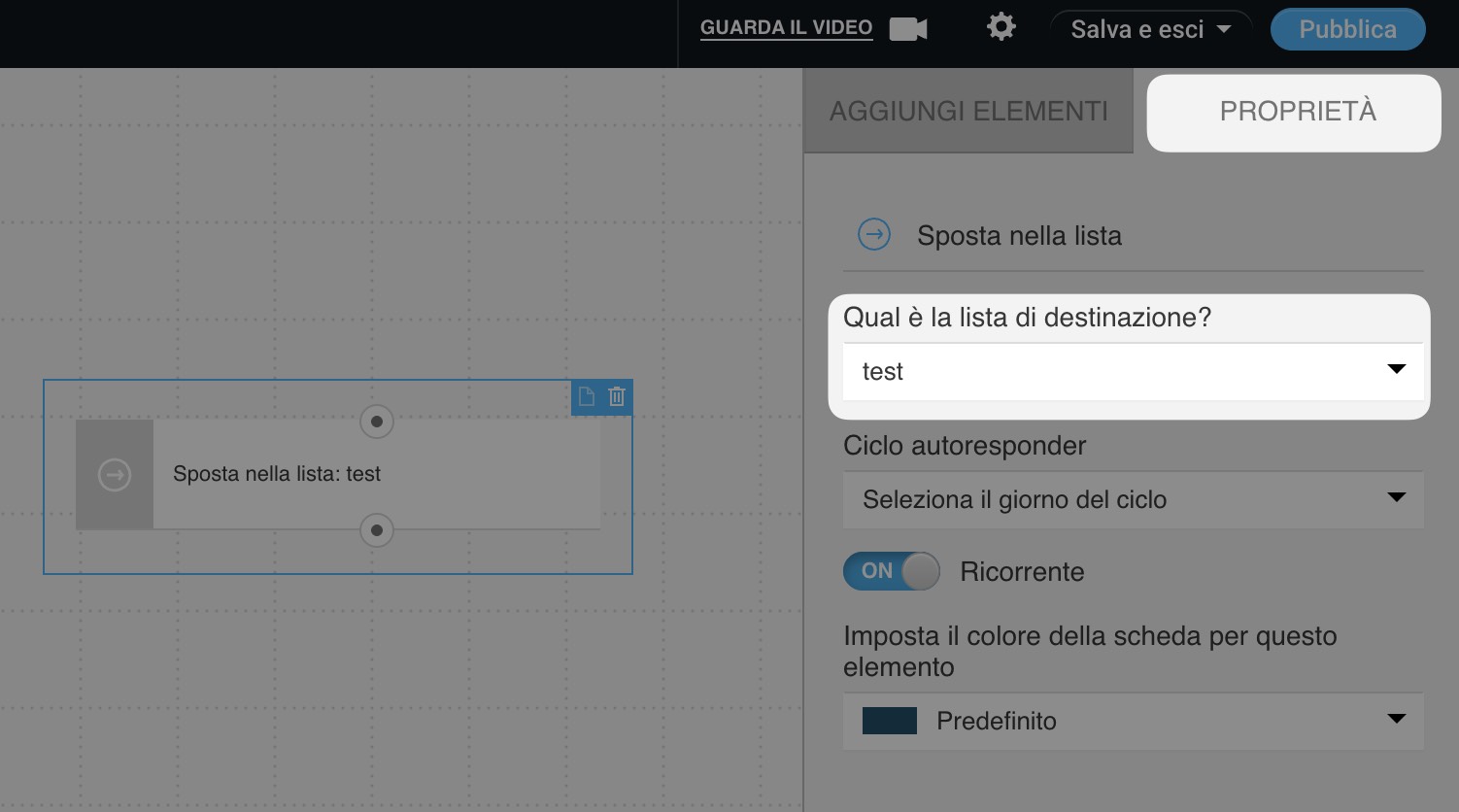Open settings via the gear icon
This screenshot has height=812, width=1459.
[1001, 27]
